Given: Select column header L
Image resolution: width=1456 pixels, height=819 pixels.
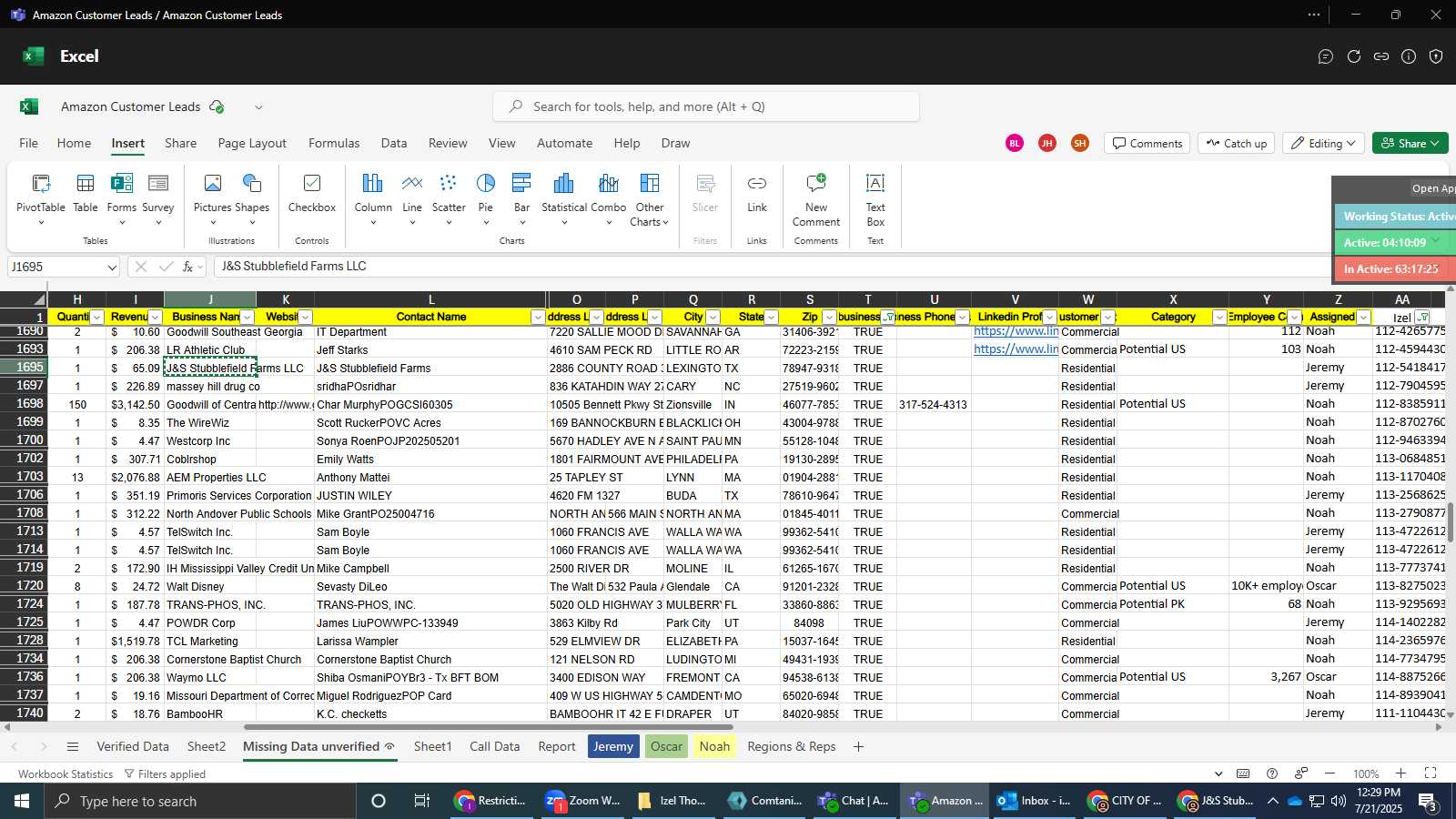Looking at the screenshot, I should click(430, 299).
